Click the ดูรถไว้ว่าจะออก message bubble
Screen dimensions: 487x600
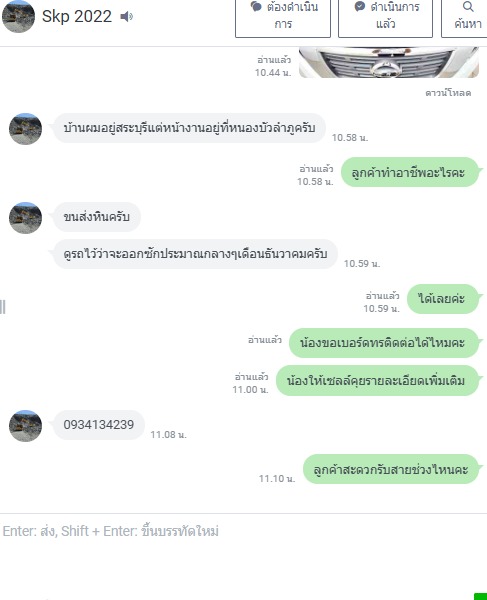(195, 254)
